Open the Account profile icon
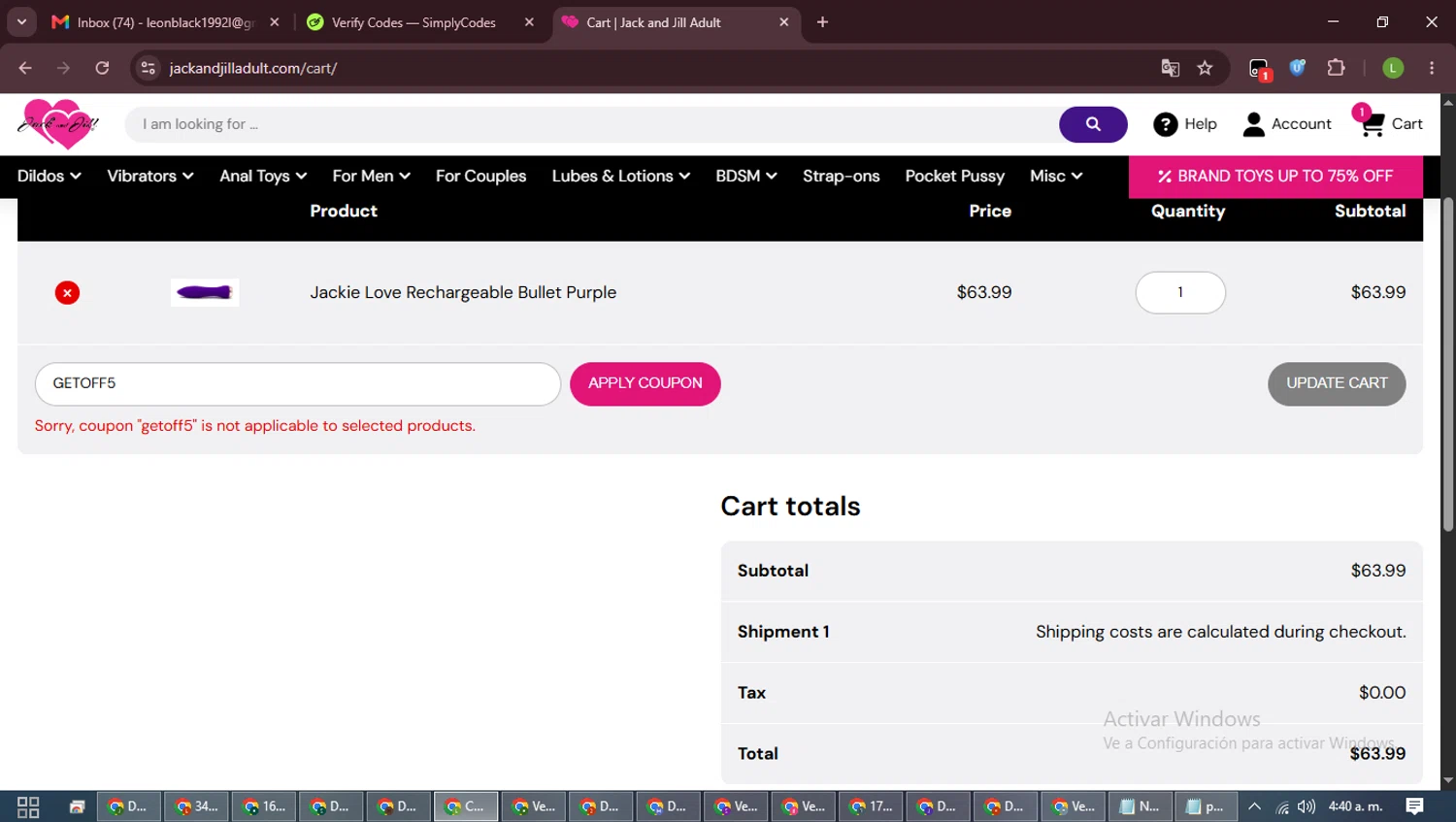Viewport: 1456px width, 822px height. click(x=1254, y=124)
